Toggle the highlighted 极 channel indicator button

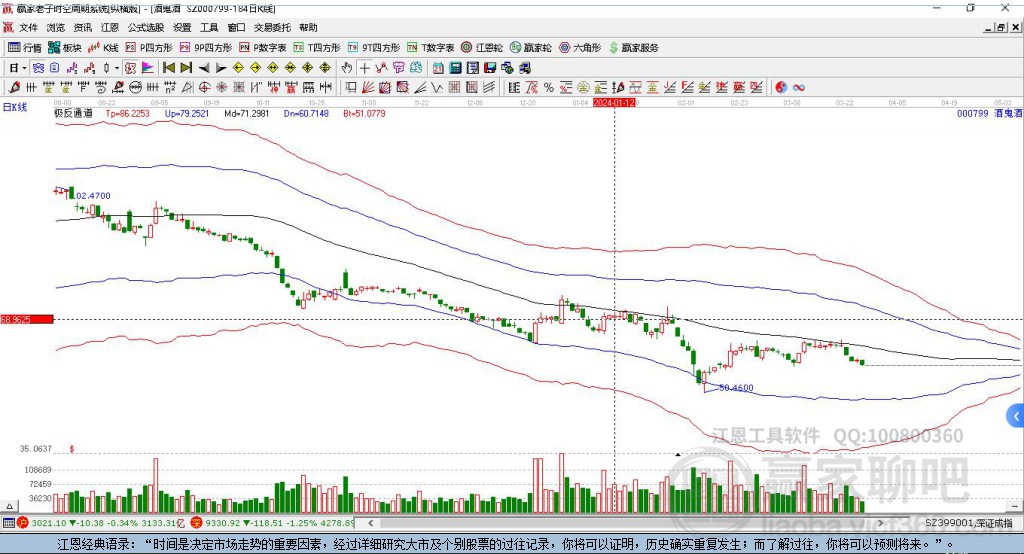(130, 68)
